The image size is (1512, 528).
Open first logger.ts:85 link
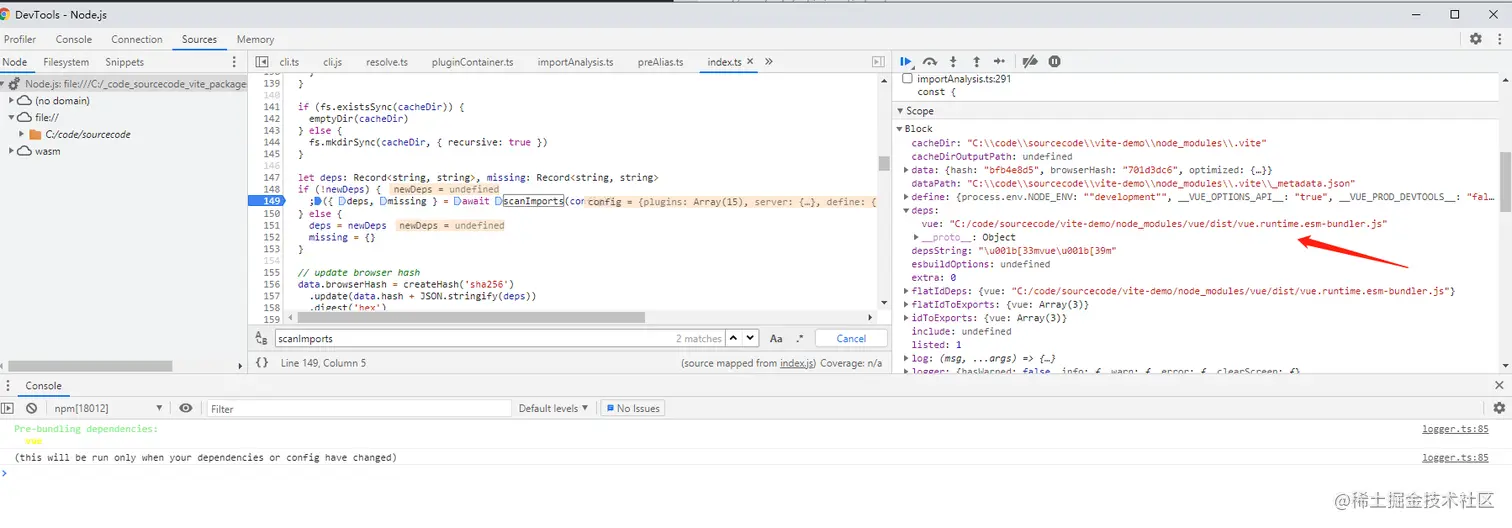pos(1455,429)
